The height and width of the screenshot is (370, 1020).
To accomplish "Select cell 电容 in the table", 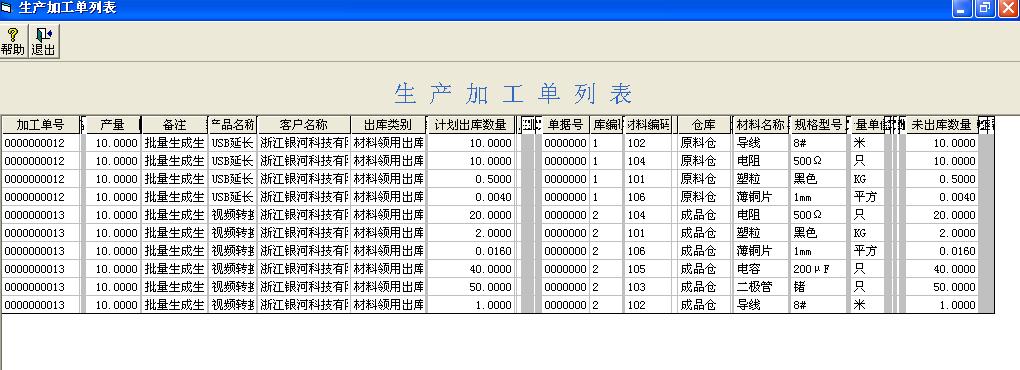I will pos(760,269).
